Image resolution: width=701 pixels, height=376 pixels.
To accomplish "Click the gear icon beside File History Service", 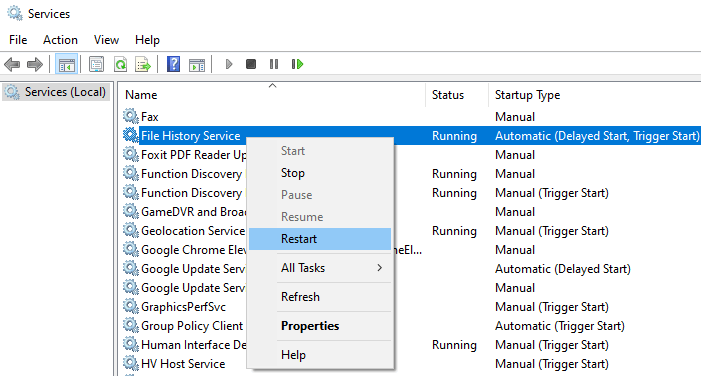I will pos(131,135).
